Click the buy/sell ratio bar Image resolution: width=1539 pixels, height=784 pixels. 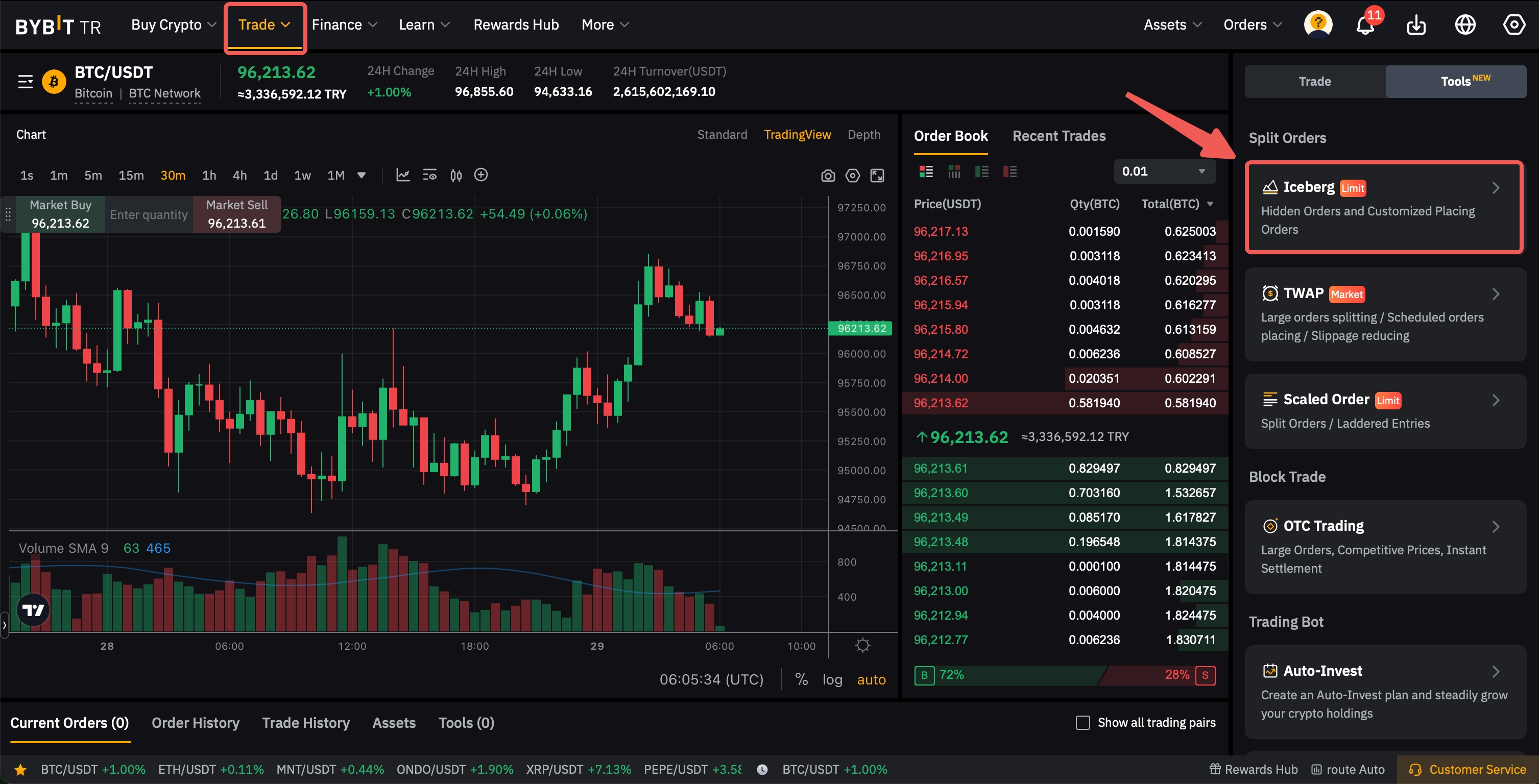1064,675
